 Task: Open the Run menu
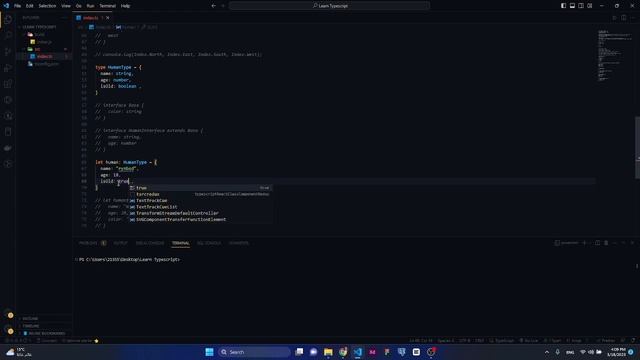(90, 6)
